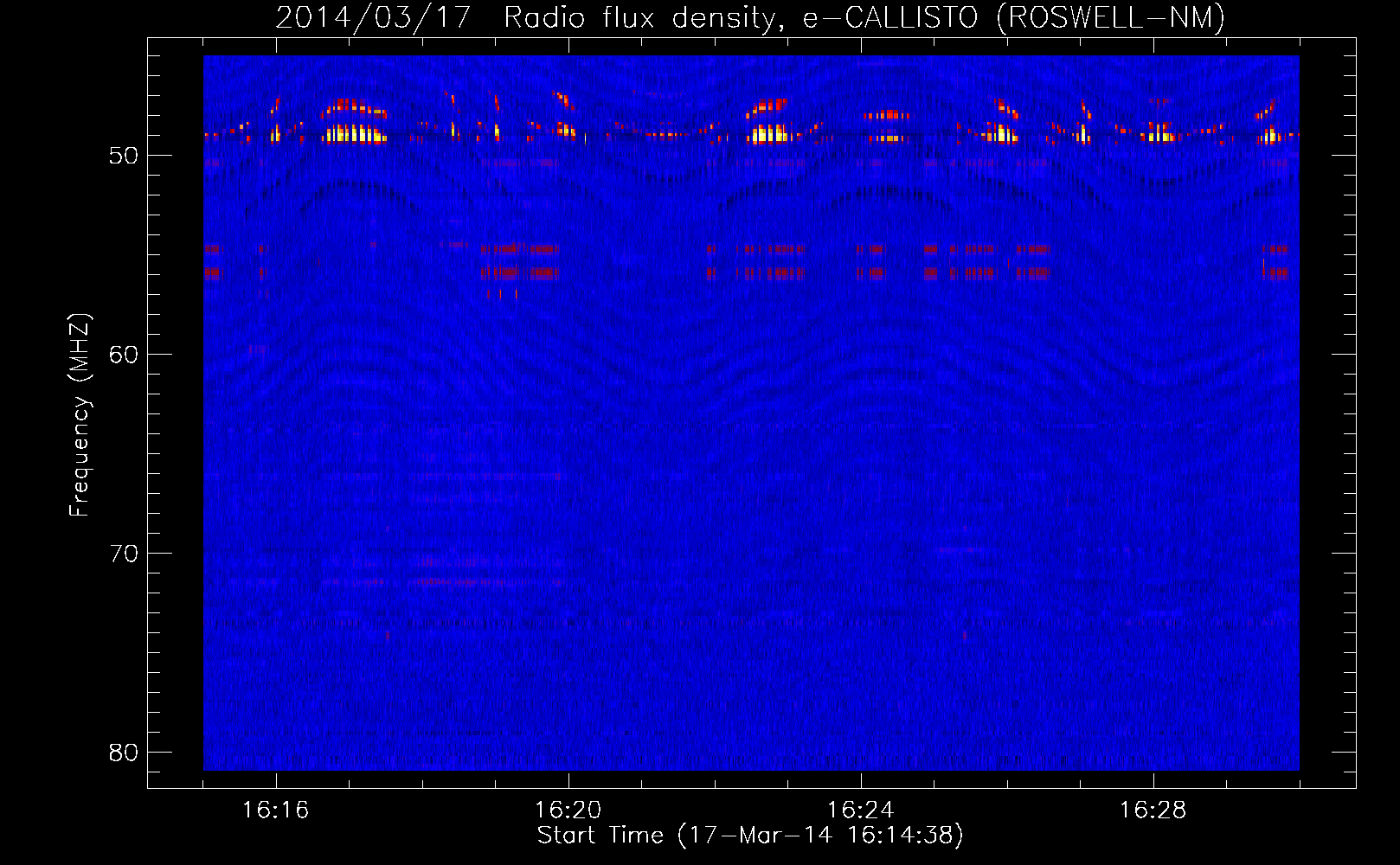Screen dimensions: 1400x865
Task: Click the 80 frequency tick label
Action: [x=124, y=753]
